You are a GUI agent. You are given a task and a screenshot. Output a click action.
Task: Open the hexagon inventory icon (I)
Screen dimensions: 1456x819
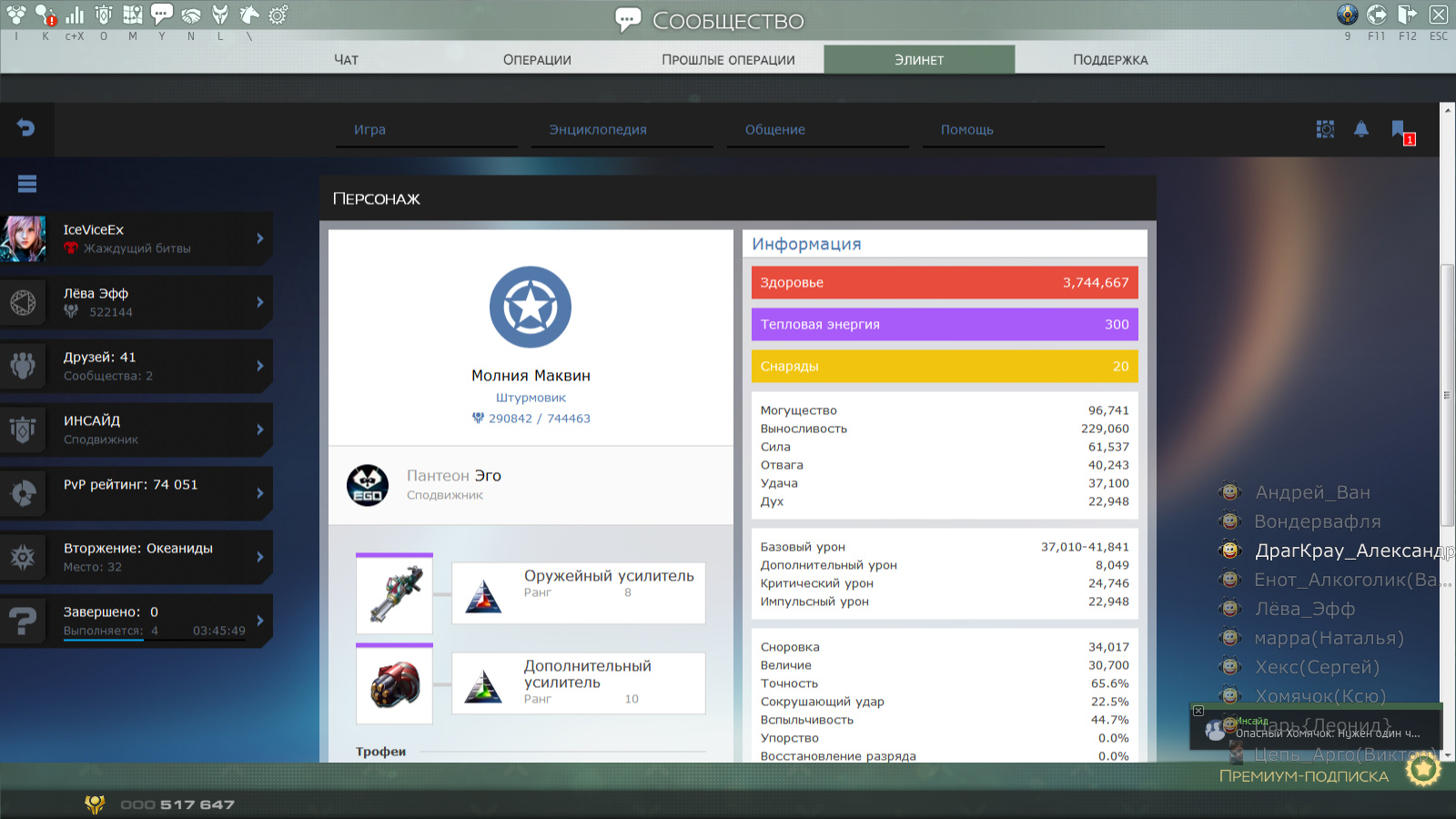point(16,15)
